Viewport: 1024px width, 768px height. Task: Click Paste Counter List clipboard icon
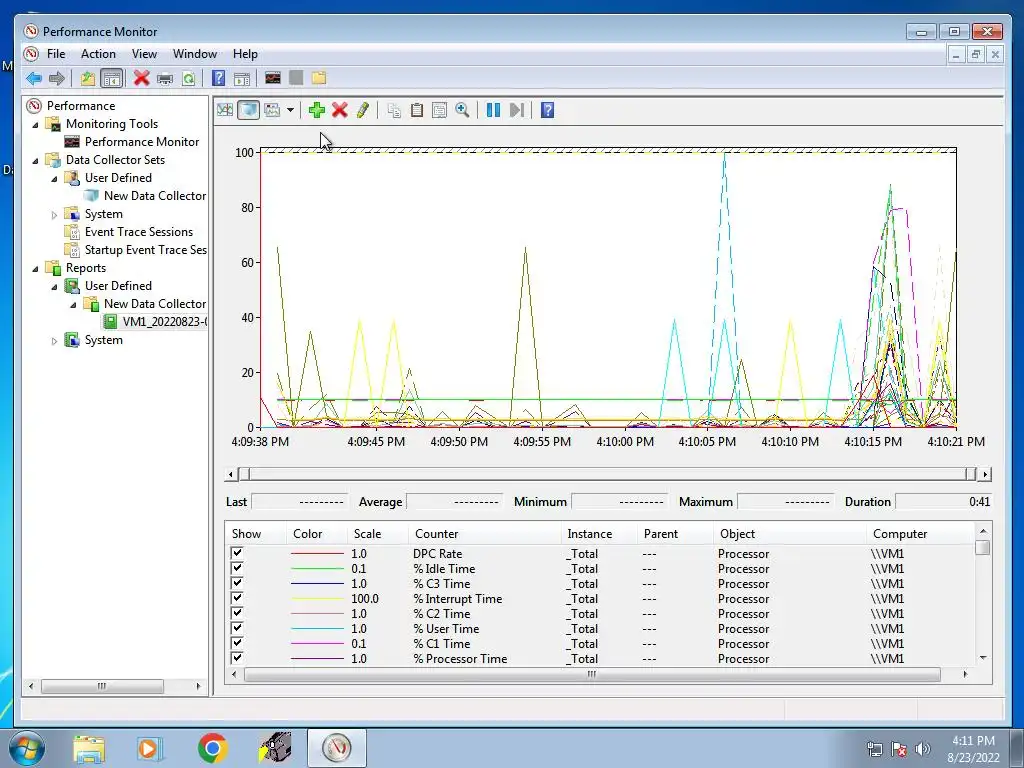click(x=417, y=110)
